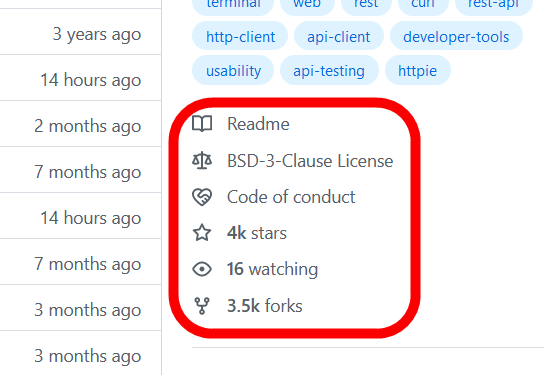
Task: View the 4k stars list
Action: pos(257,233)
